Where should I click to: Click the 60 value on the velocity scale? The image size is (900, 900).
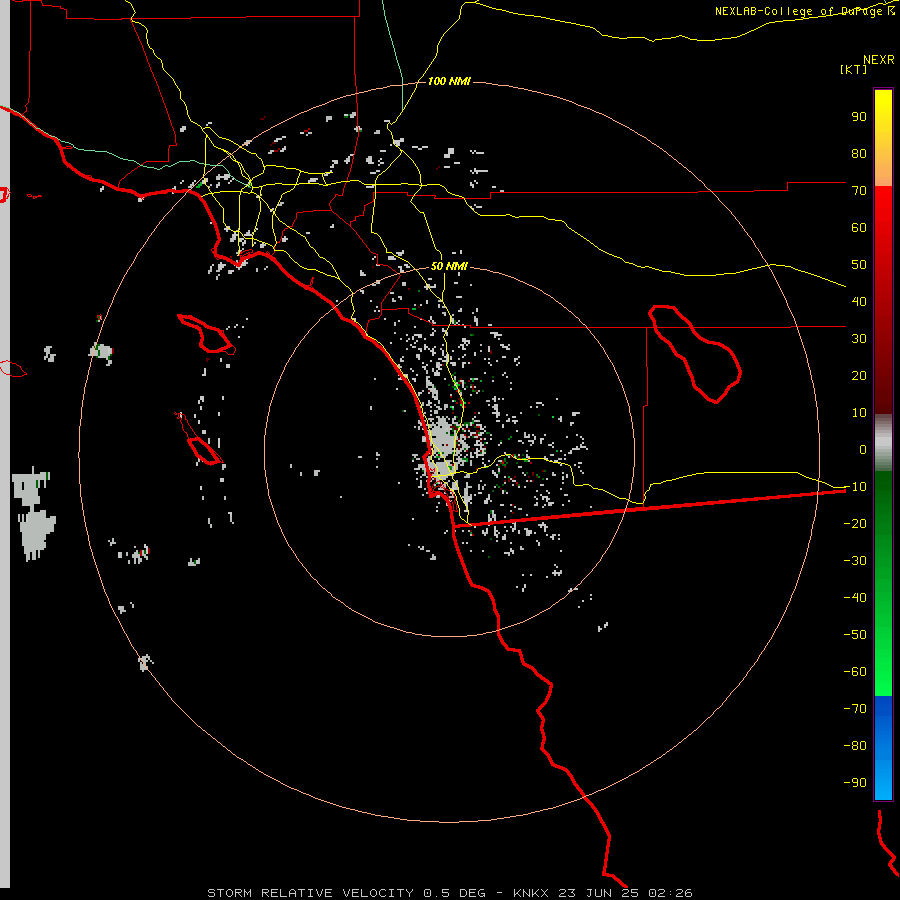click(x=859, y=227)
